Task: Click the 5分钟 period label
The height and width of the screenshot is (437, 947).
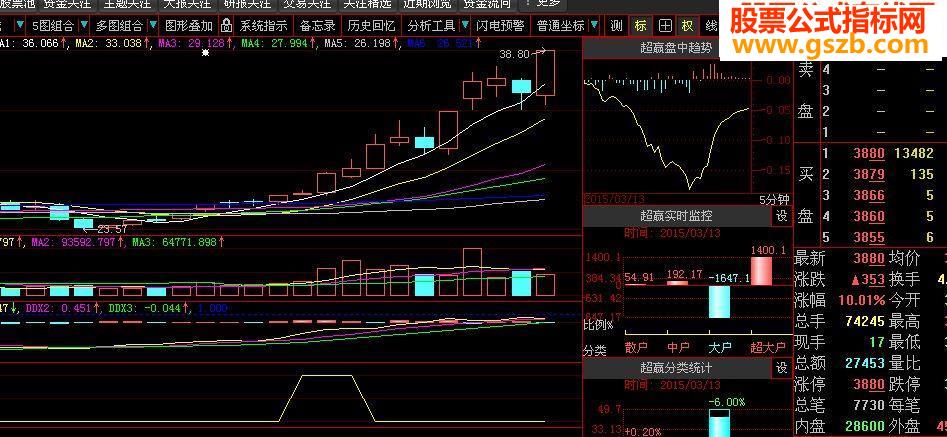Action: pos(774,200)
